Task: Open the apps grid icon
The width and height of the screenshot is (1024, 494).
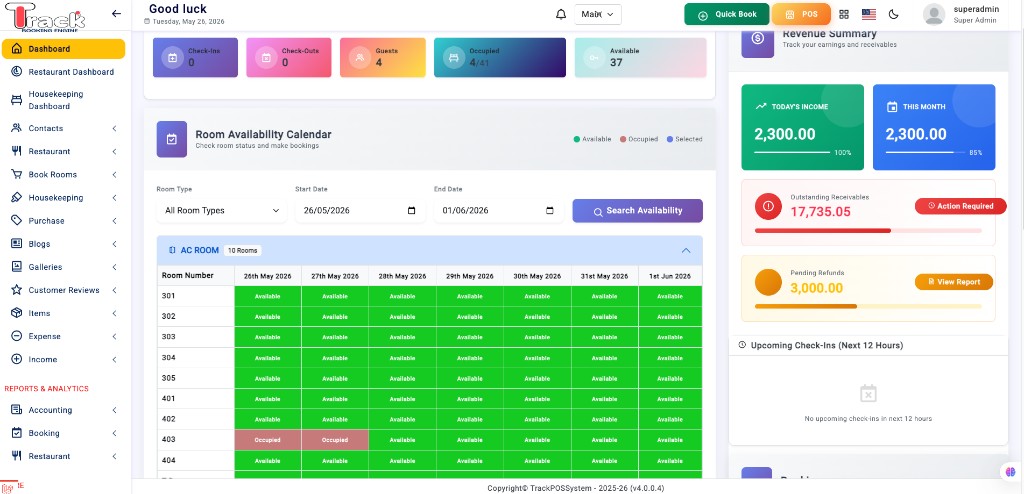Action: pyautogui.click(x=844, y=14)
